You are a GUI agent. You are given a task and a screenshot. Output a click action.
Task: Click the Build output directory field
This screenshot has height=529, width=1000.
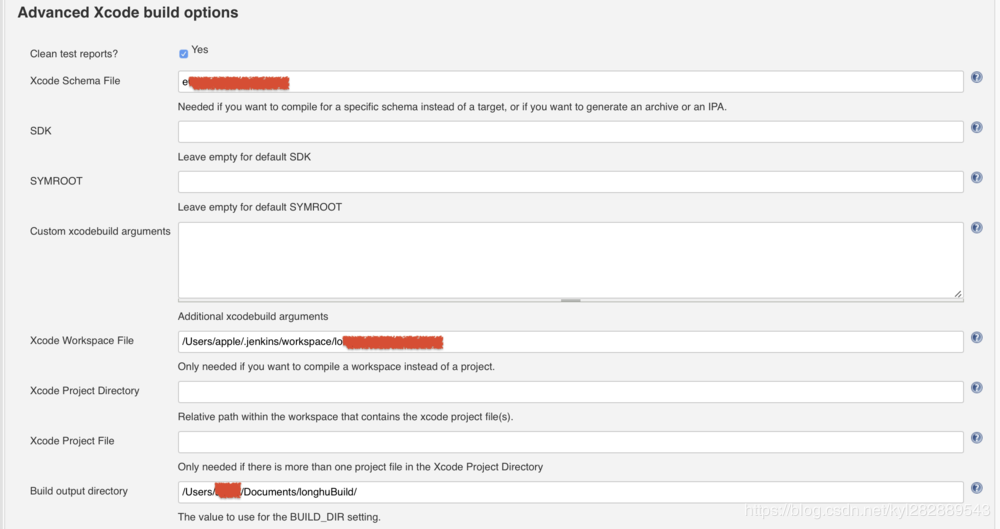pos(571,492)
